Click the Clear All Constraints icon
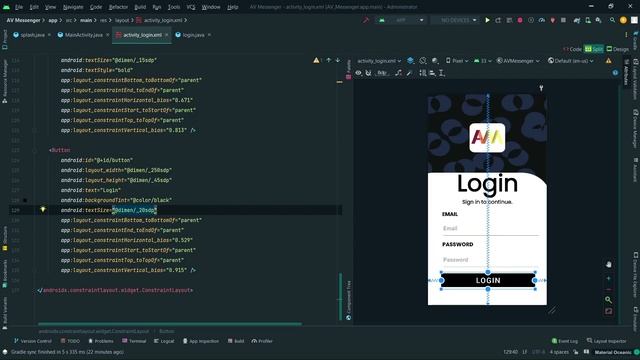Image resolution: width=640 pixels, height=360 pixels. [398, 73]
